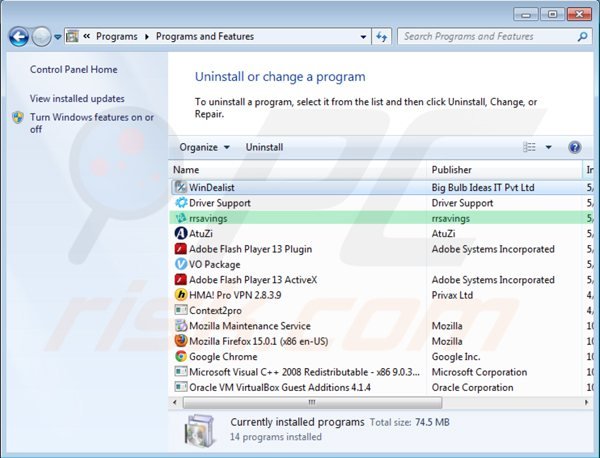
Task: Click the scrollbar left arrow
Action: (x=175, y=402)
